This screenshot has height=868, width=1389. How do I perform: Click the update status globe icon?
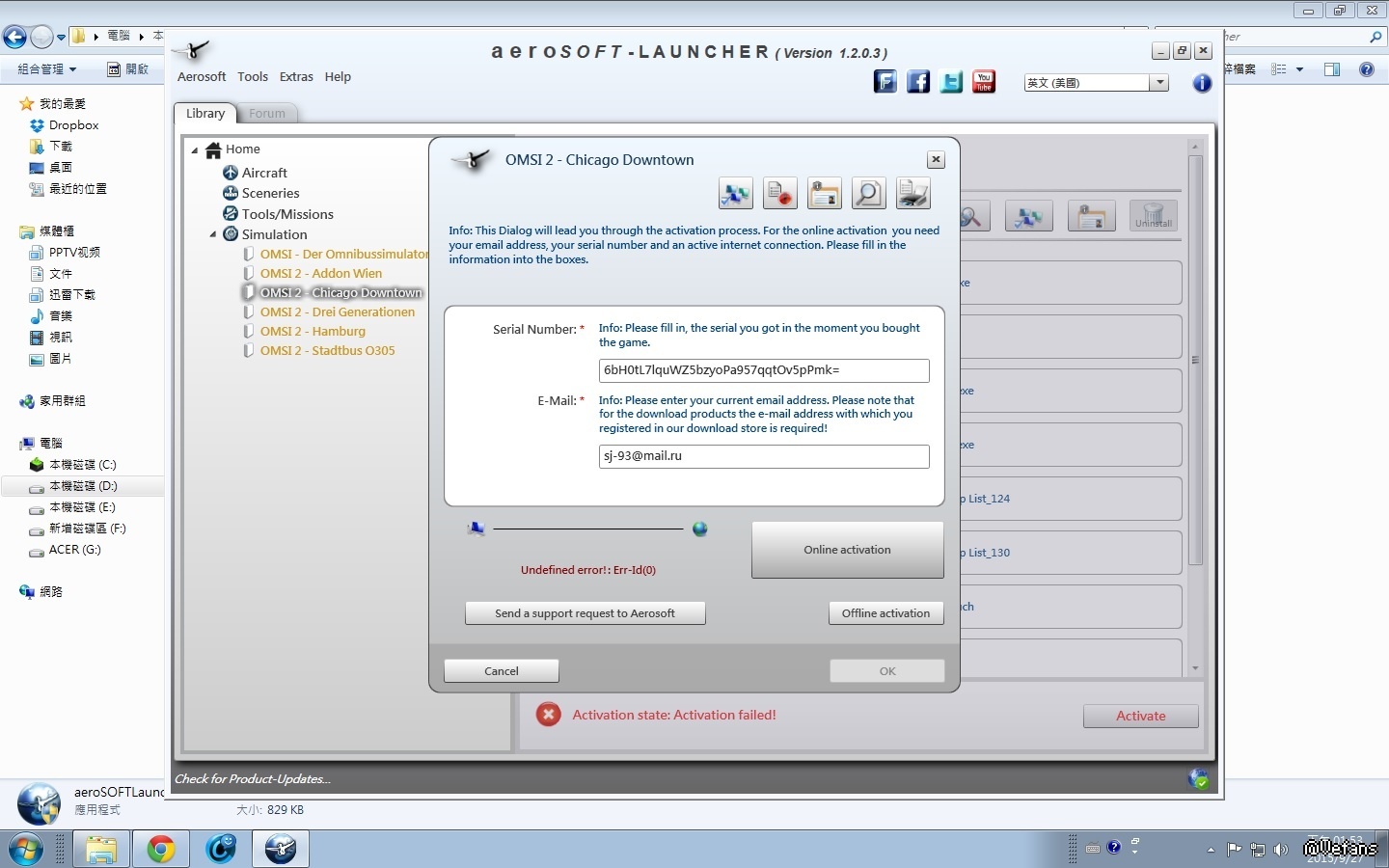coord(1199,778)
